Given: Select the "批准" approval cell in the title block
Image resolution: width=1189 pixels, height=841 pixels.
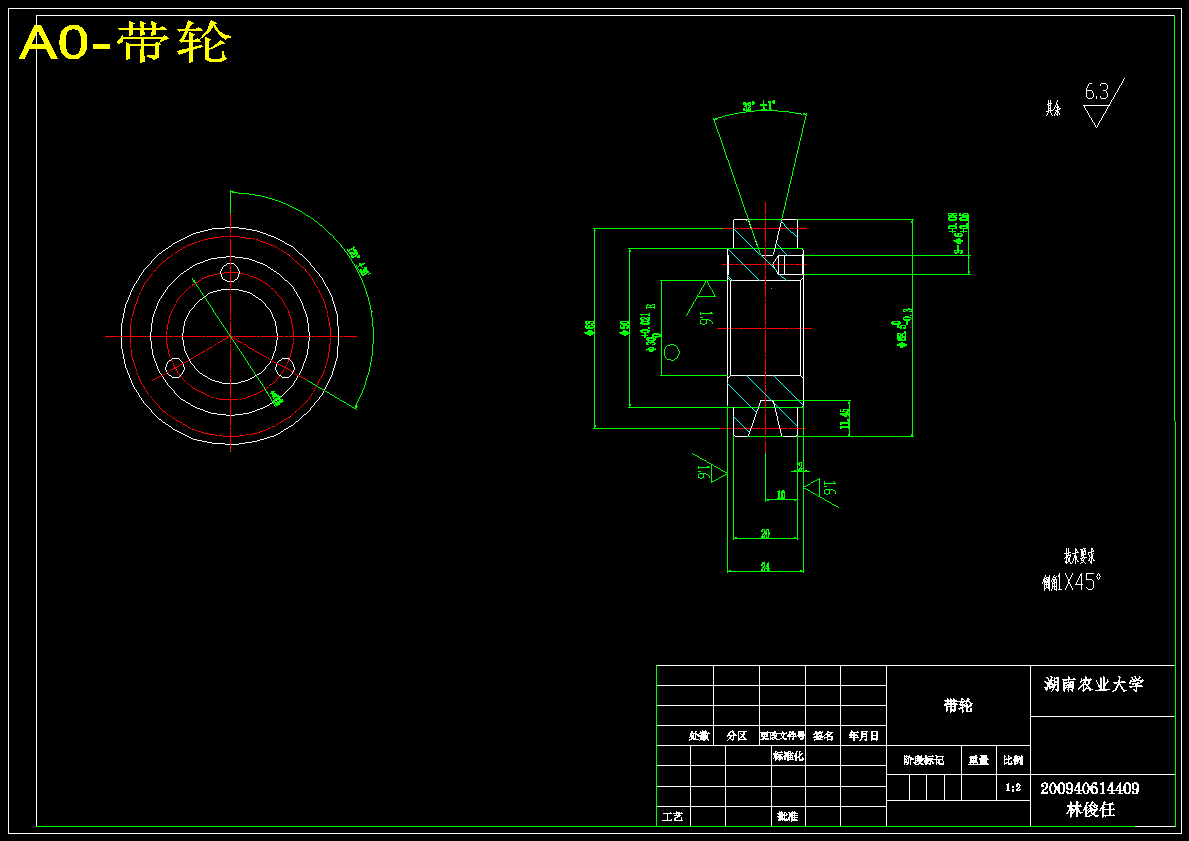Looking at the screenshot, I should 788,817.
